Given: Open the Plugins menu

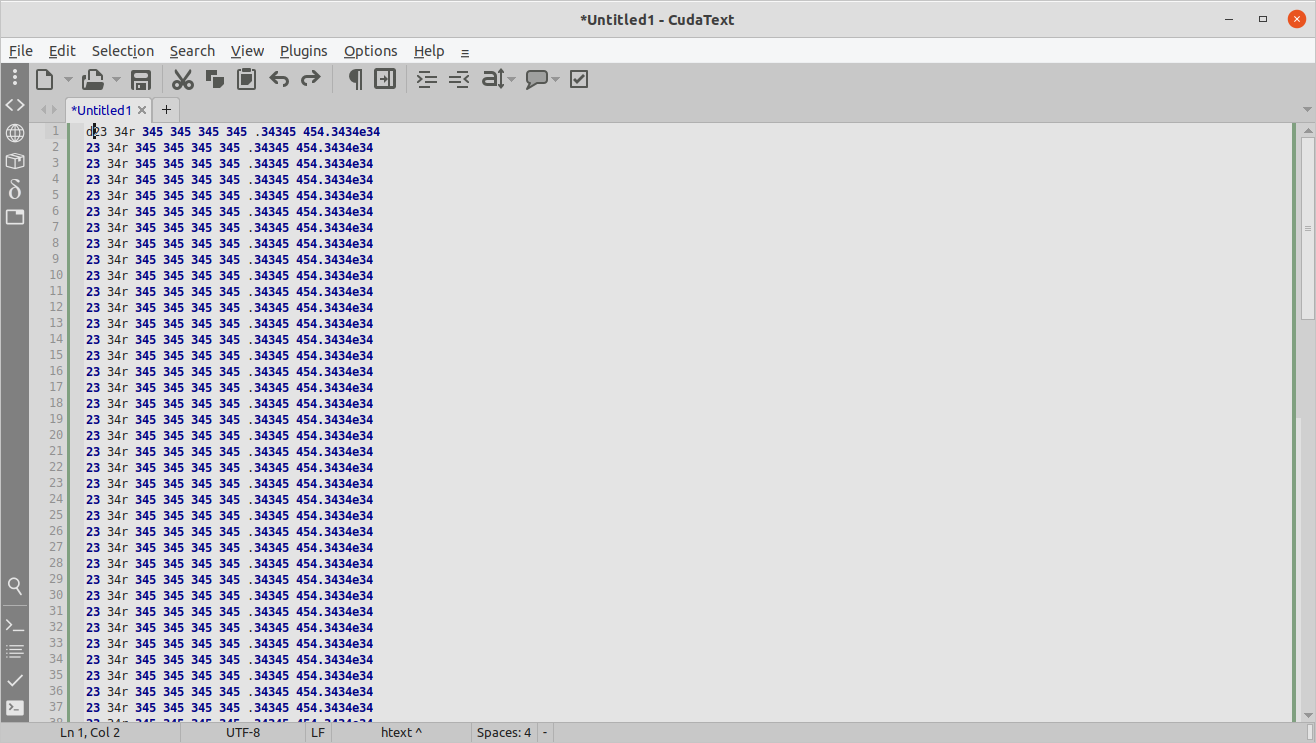Looking at the screenshot, I should [304, 51].
